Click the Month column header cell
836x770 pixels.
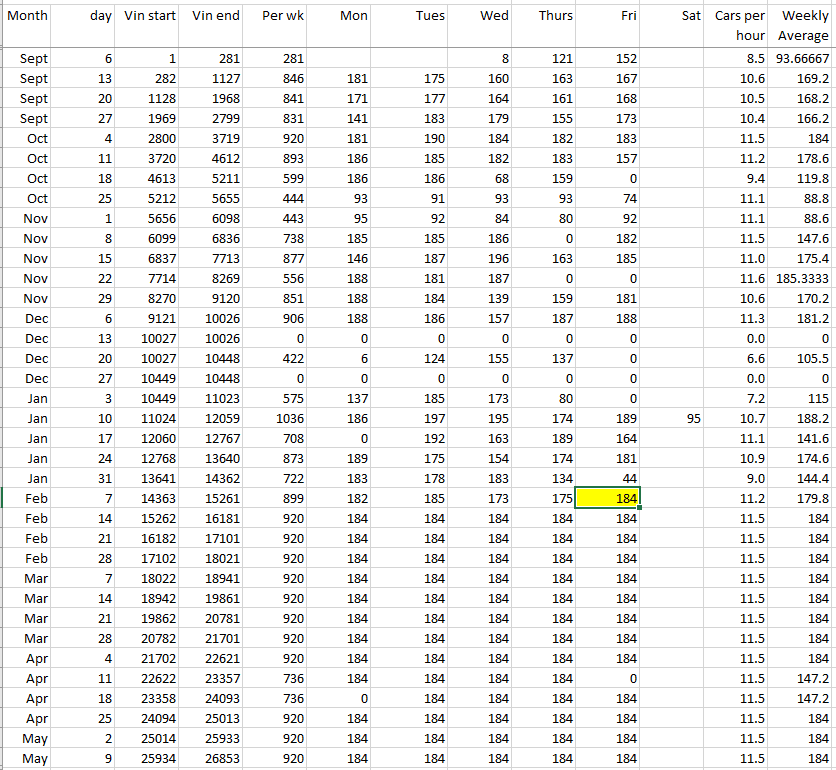26,16
